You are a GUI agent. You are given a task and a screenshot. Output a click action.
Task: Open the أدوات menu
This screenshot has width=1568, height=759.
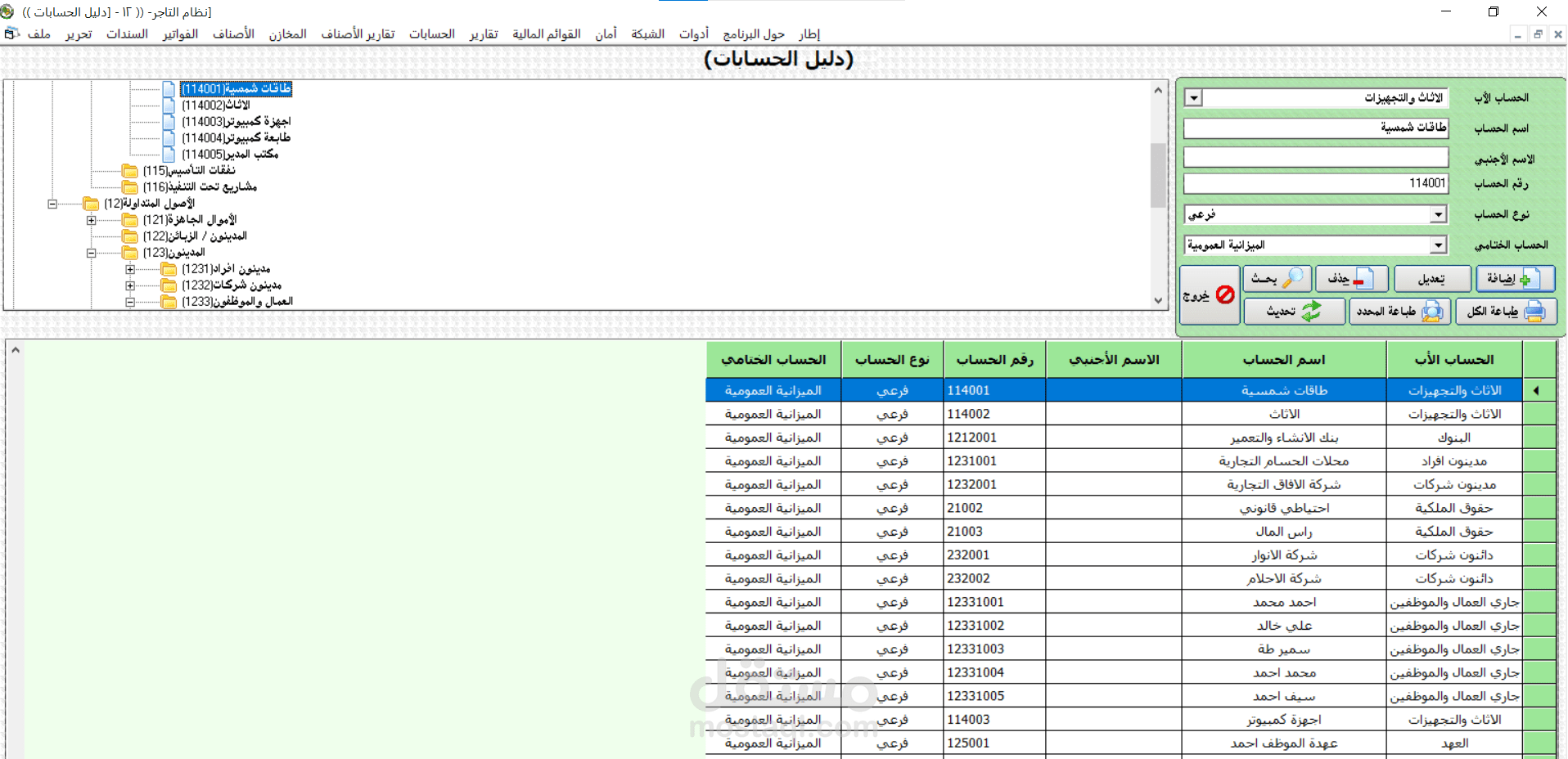click(x=693, y=34)
